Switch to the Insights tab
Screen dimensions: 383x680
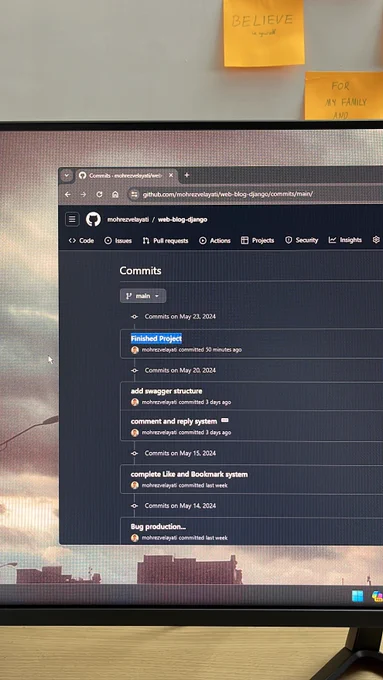tap(345, 240)
